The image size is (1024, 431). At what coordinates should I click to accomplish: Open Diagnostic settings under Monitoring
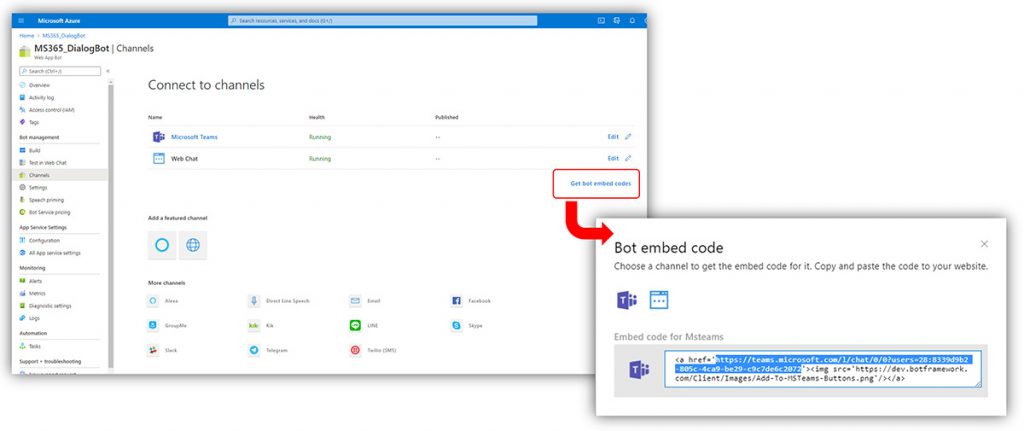point(50,305)
